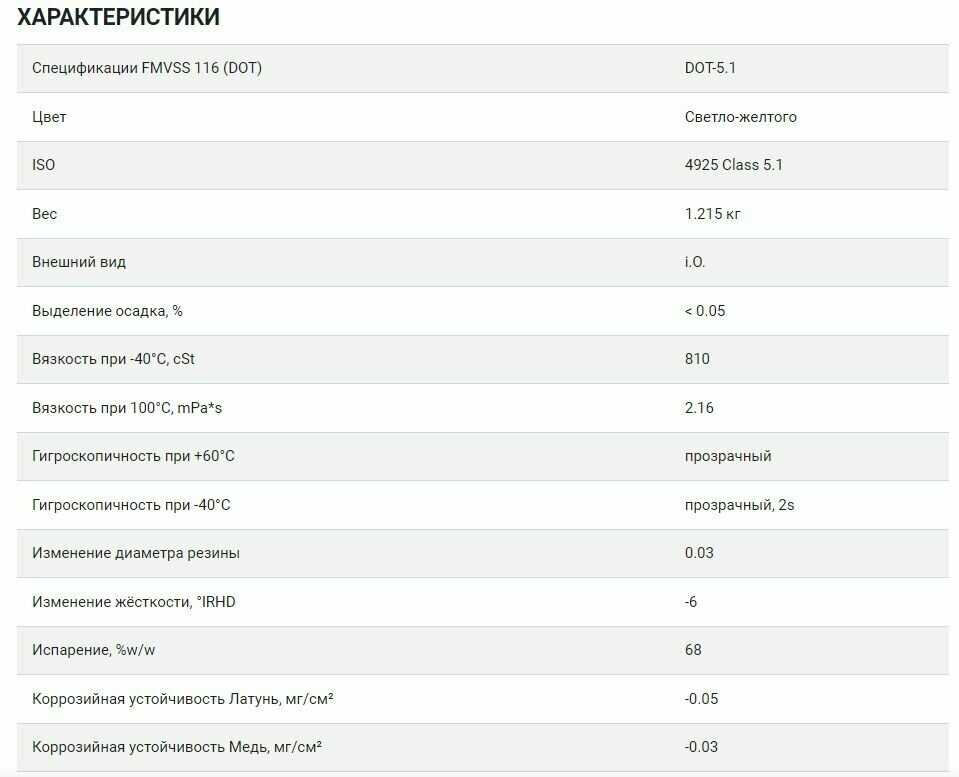Click the Светло-желтого color value
Screen dimensions: 959x777
pos(740,117)
